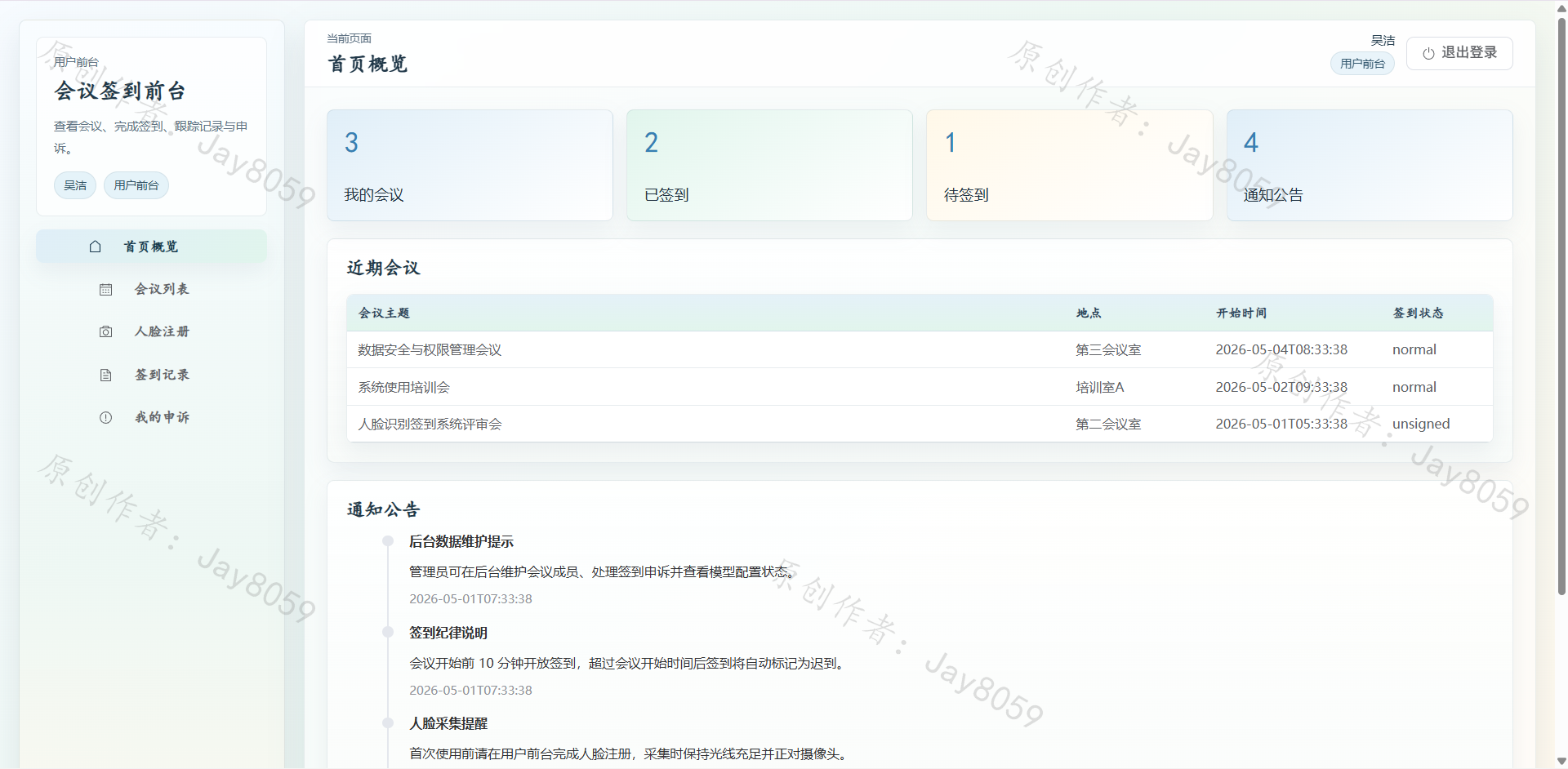Image resolution: width=1568 pixels, height=769 pixels.
Task: Open 签到记录 in sidebar
Action: point(151,375)
